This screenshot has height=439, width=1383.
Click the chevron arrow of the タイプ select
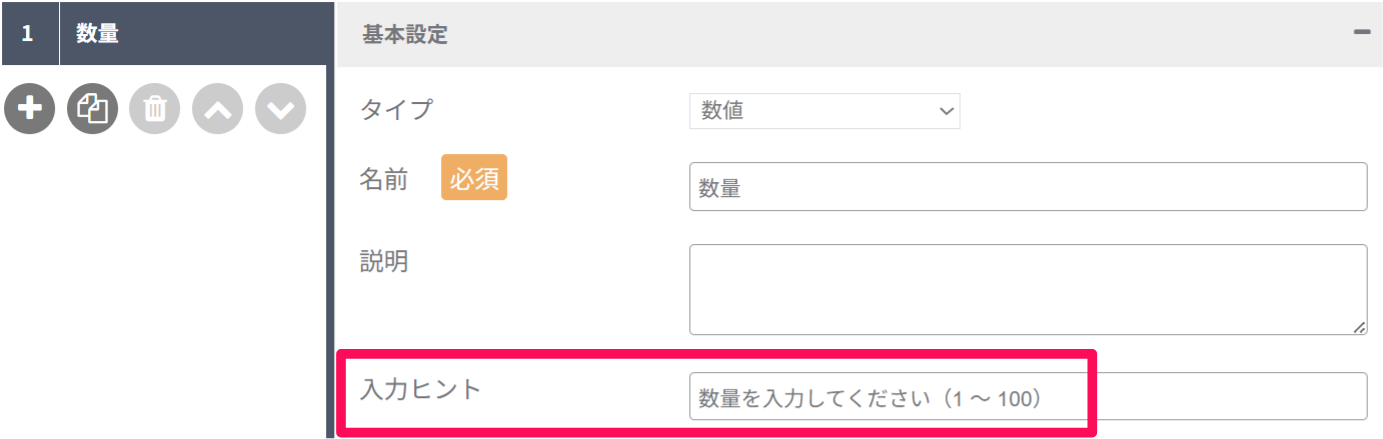946,111
